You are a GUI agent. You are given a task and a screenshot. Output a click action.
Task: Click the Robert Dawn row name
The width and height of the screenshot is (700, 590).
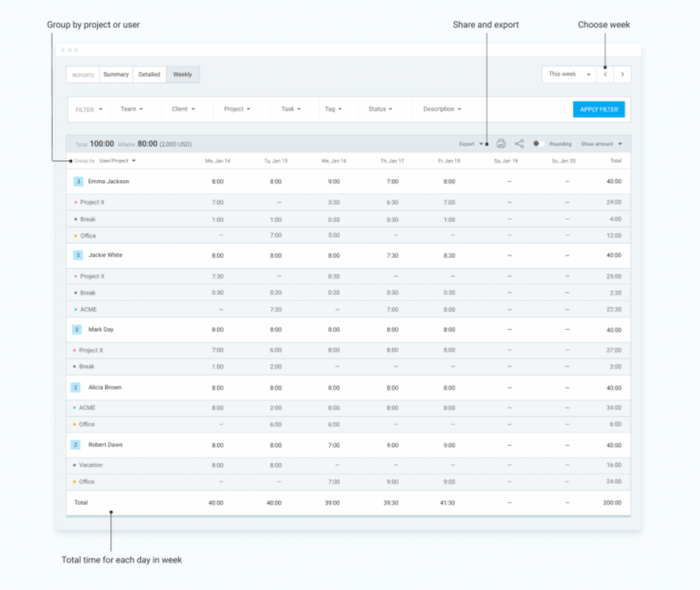[105, 445]
